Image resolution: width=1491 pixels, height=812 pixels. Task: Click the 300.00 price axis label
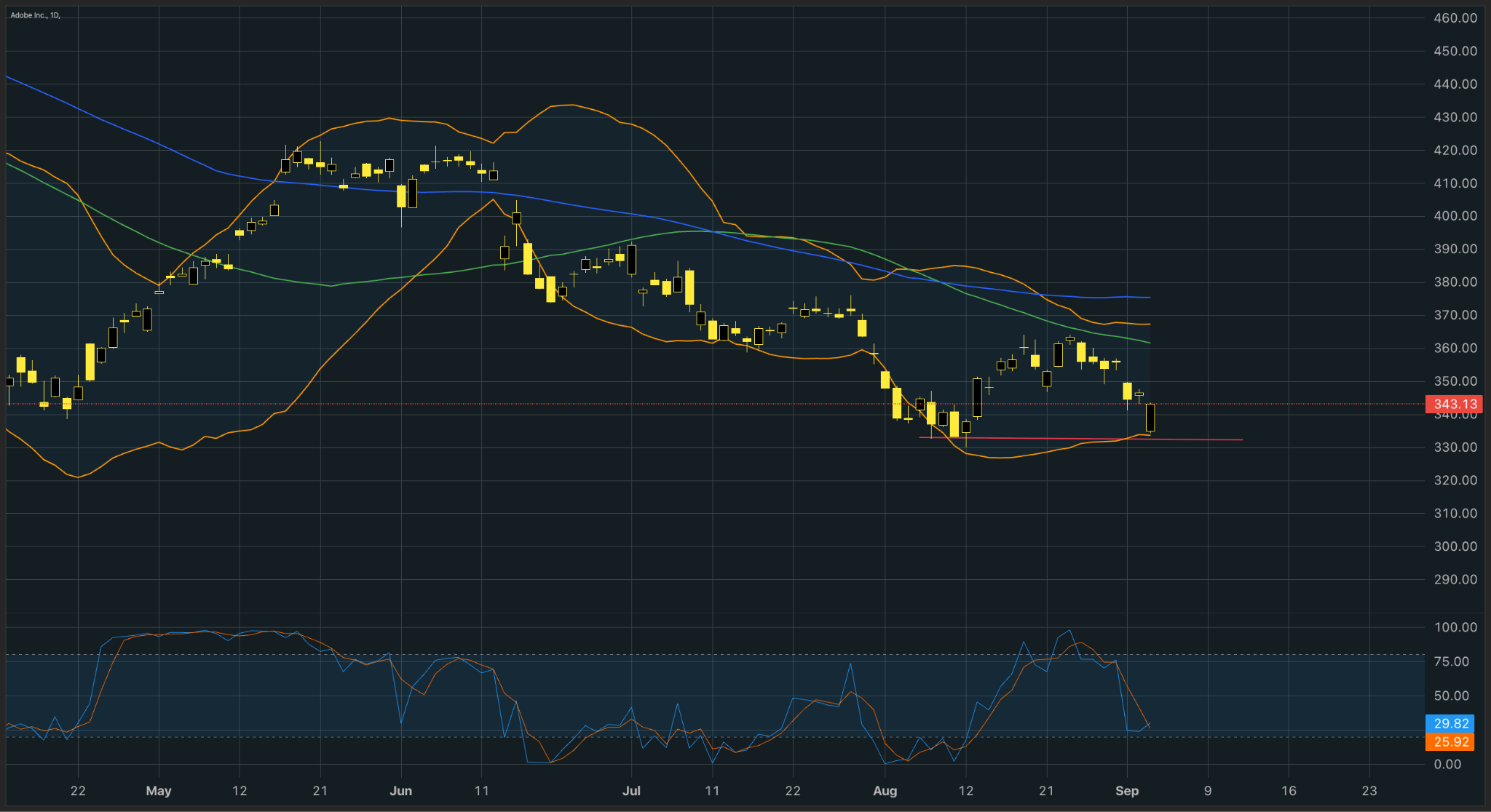coord(1455,546)
